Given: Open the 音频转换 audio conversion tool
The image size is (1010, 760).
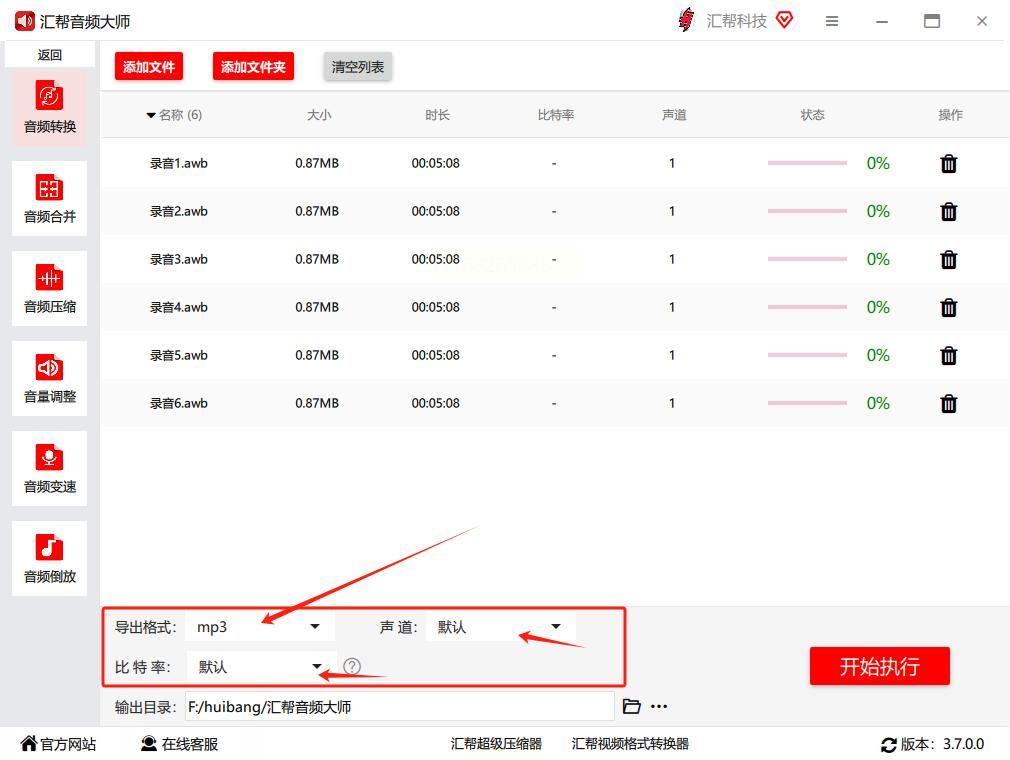Looking at the screenshot, I should pyautogui.click(x=50, y=108).
